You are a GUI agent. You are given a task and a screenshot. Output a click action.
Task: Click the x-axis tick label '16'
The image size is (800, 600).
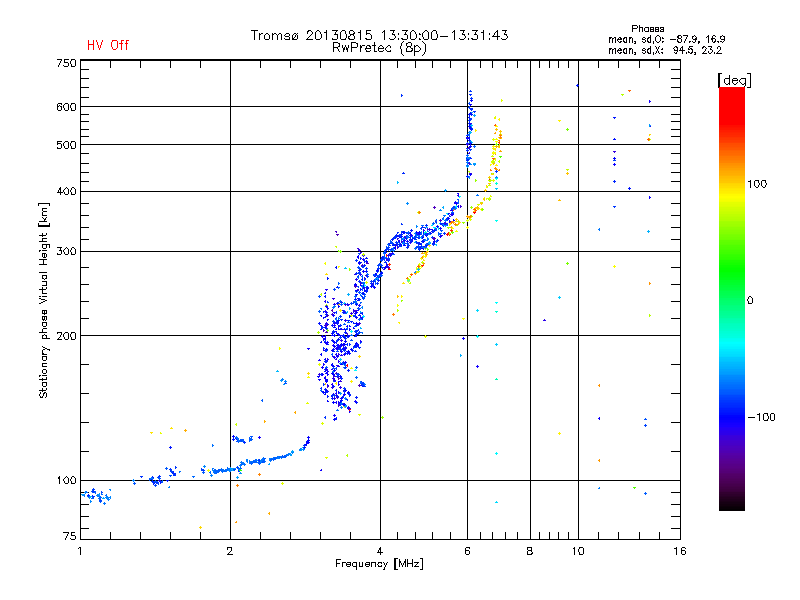680,551
